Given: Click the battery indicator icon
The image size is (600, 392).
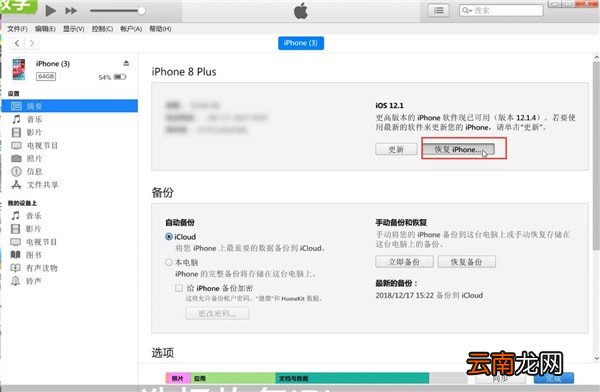Looking at the screenshot, I should click(120, 77).
